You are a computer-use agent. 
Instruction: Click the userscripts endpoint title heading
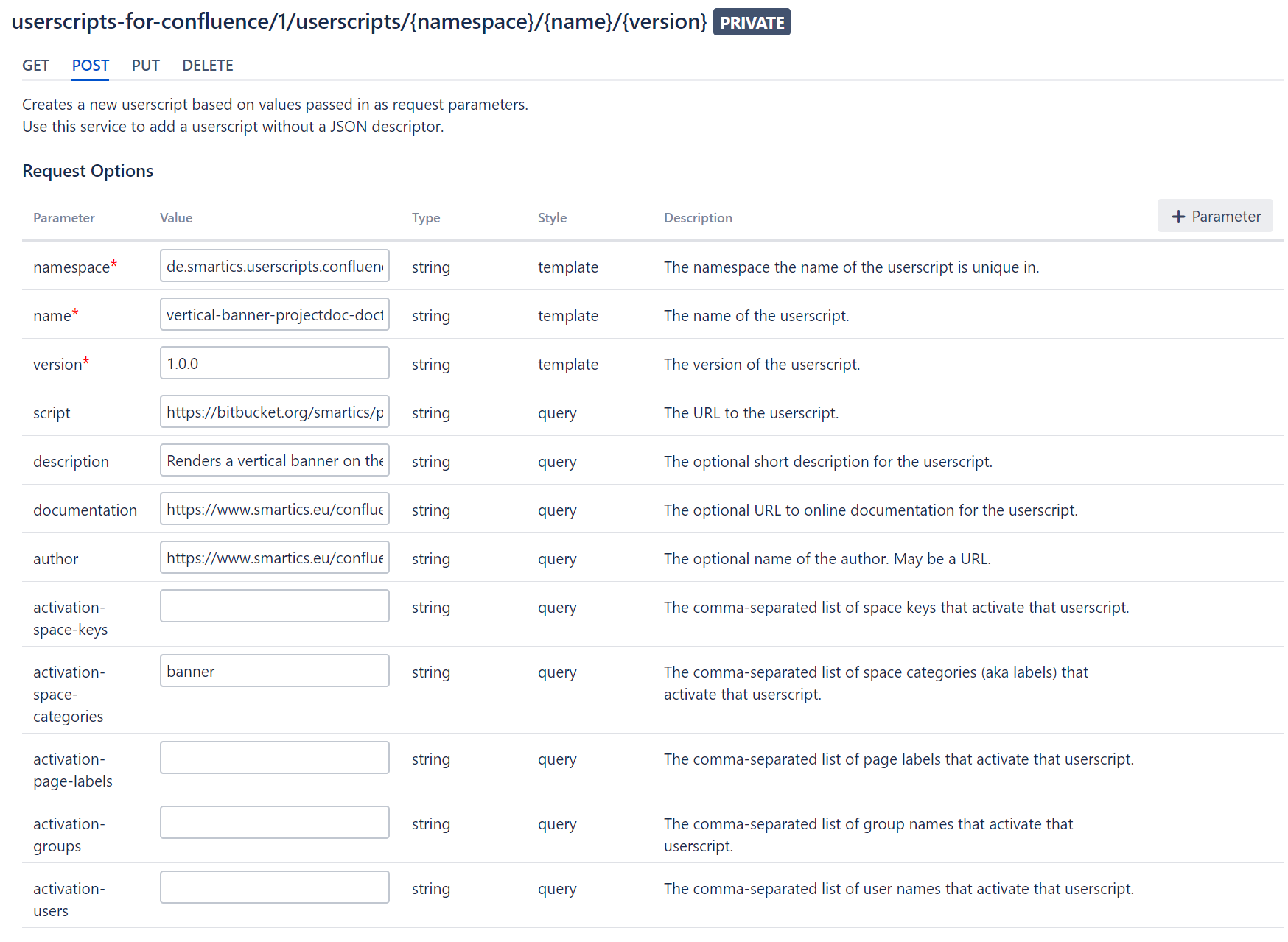(x=357, y=21)
